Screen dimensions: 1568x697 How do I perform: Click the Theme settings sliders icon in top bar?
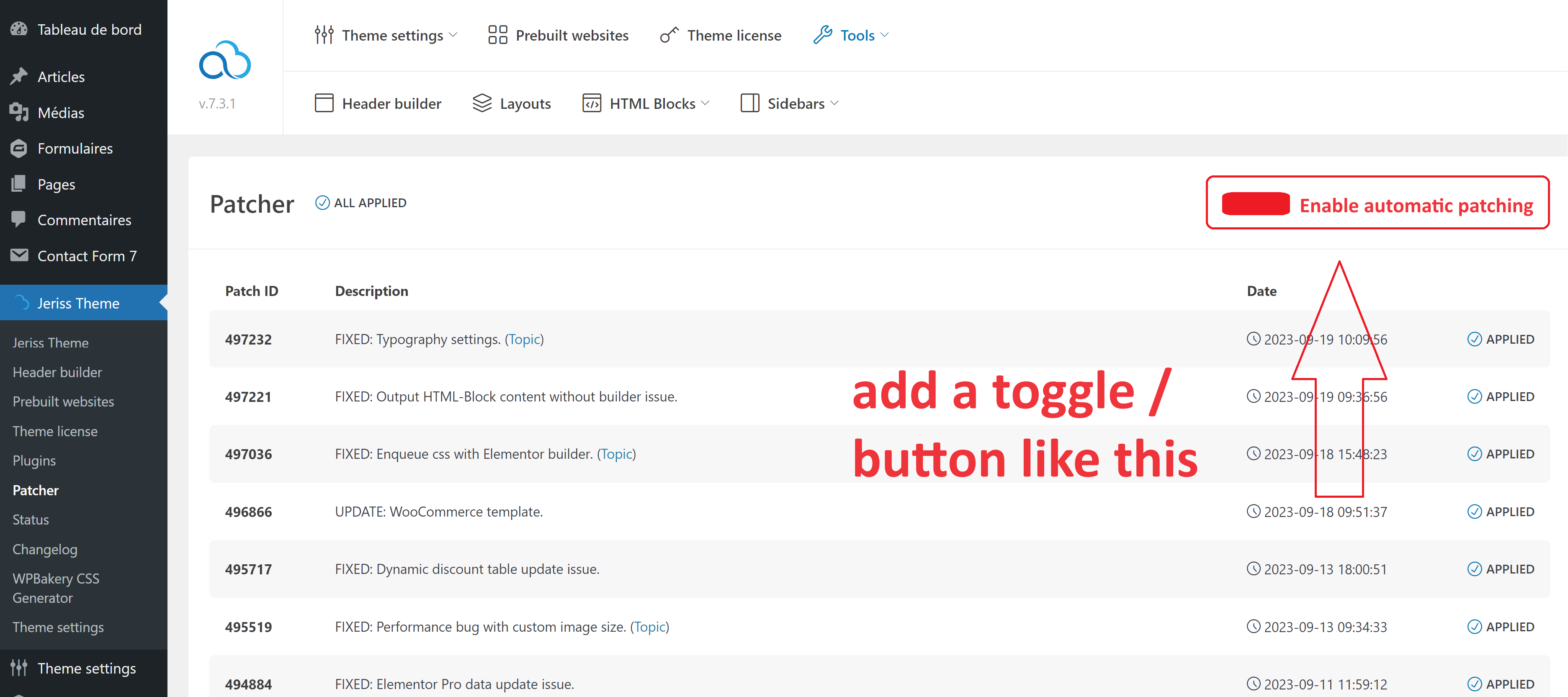tap(324, 35)
